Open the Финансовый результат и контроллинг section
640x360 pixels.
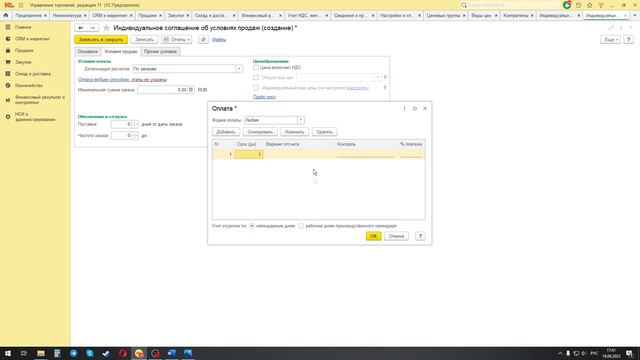(x=40, y=100)
